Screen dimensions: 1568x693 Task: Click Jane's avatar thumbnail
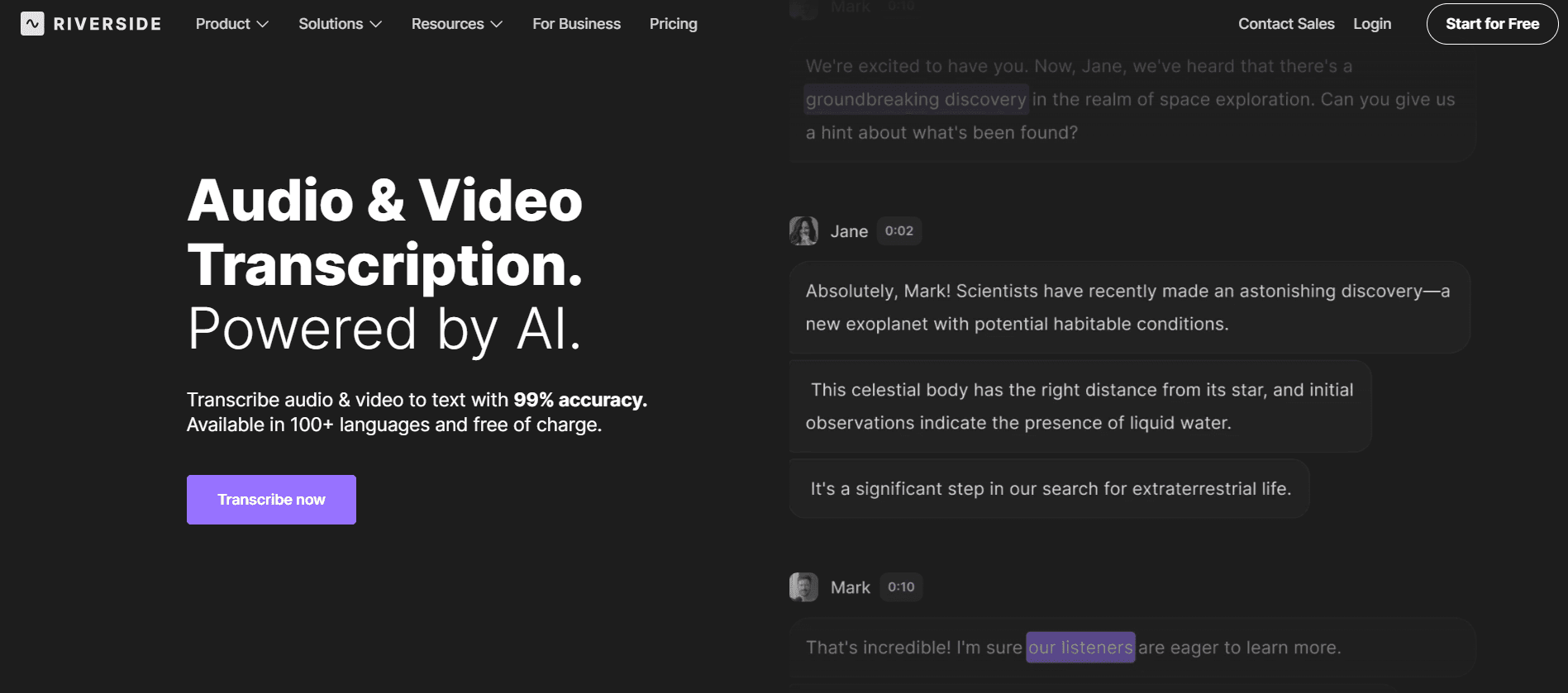[x=803, y=231]
